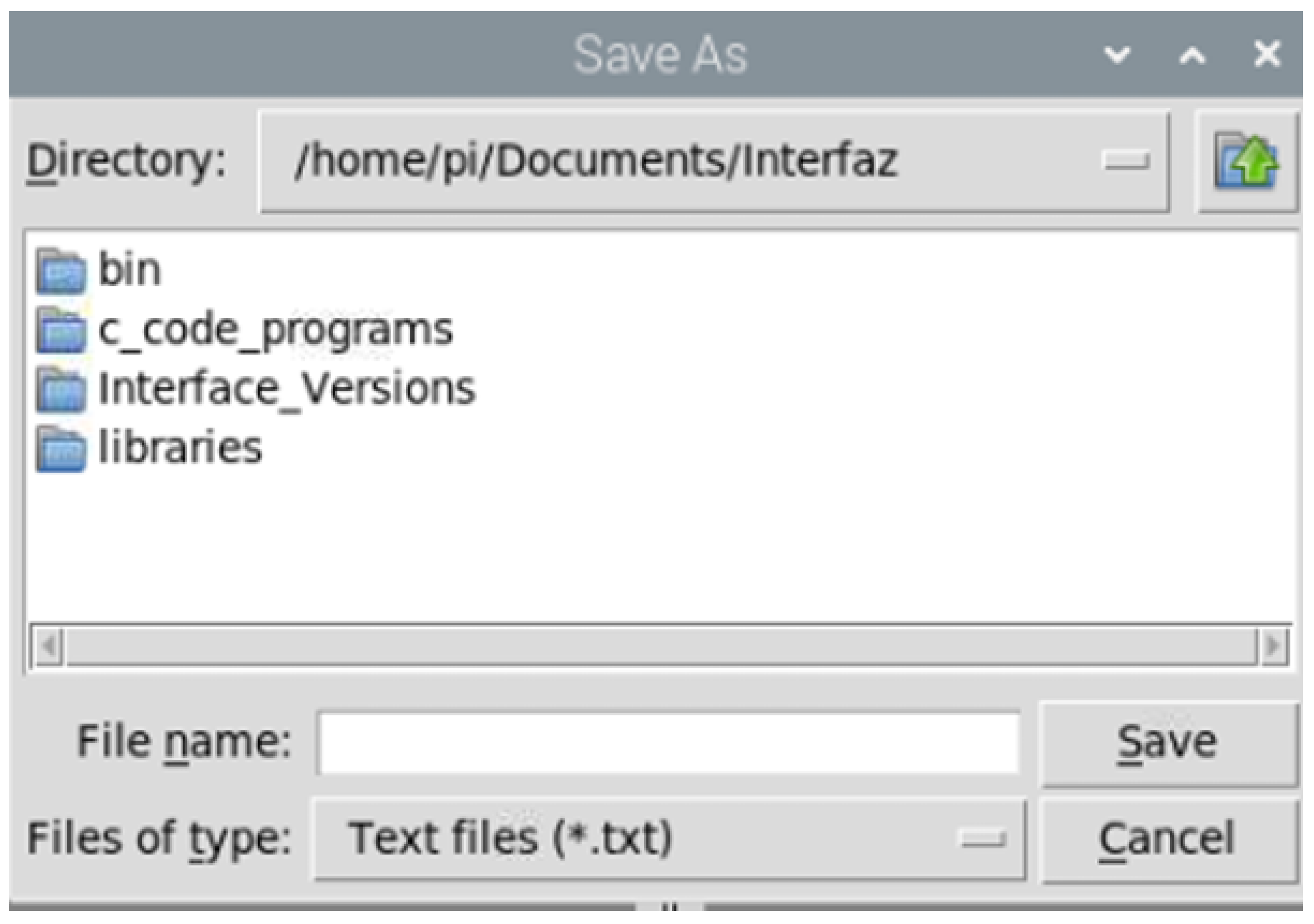Click the Directory dropdown indicator button
1314x924 pixels.
(1124, 161)
